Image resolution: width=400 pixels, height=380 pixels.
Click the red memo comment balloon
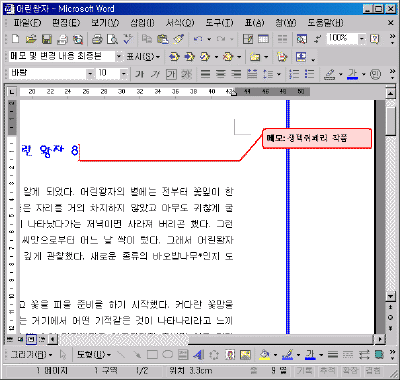point(317,138)
